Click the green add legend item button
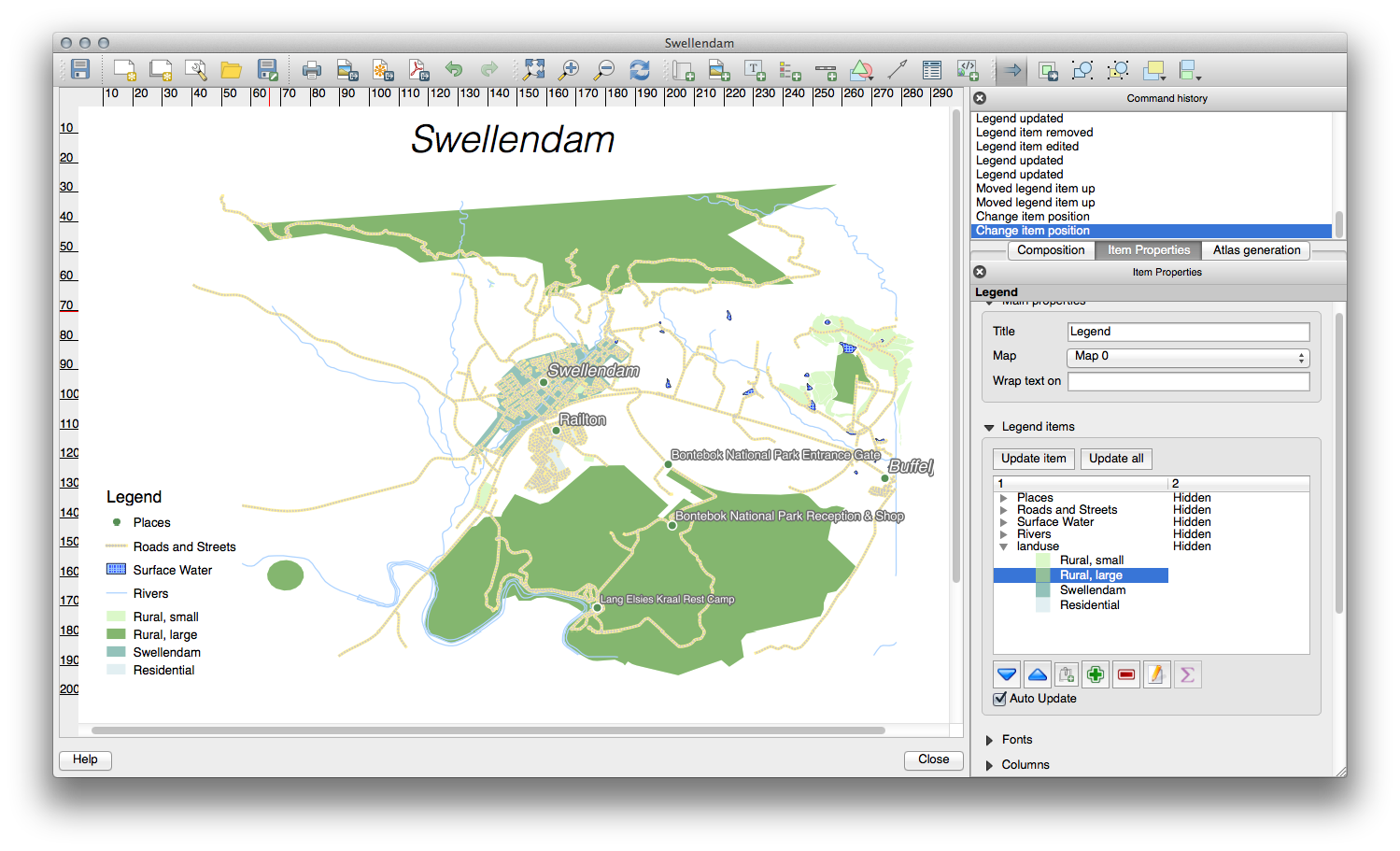Viewport: 1400px width, 851px height. click(x=1096, y=674)
